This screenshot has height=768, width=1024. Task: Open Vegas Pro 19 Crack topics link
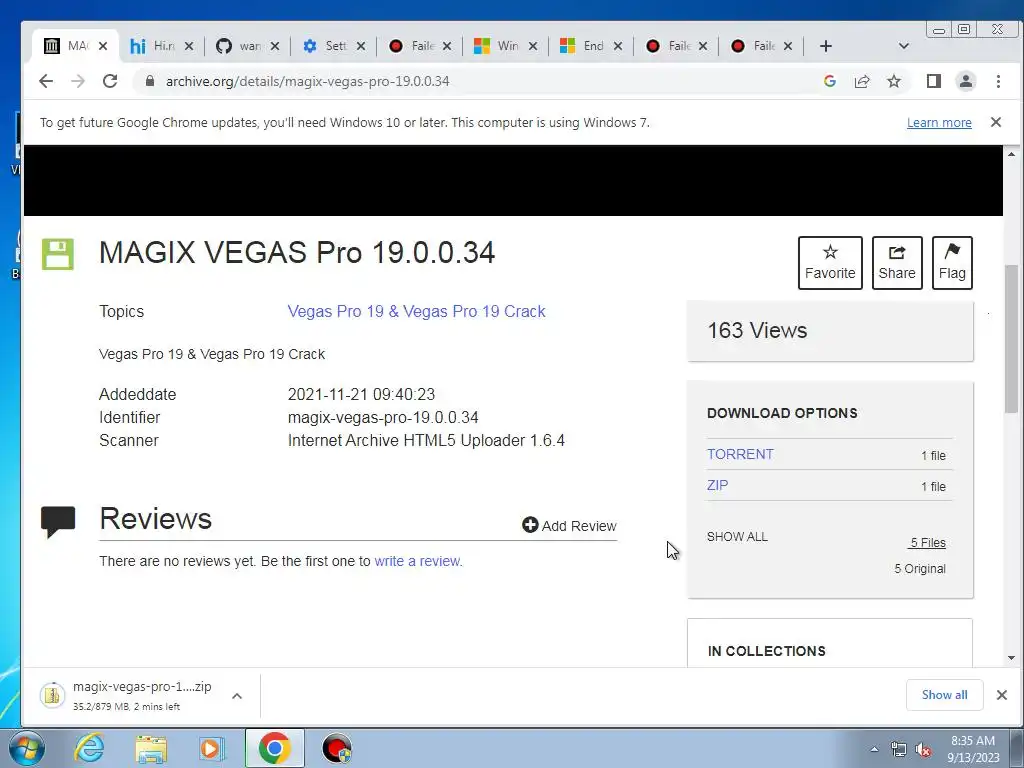[417, 312]
